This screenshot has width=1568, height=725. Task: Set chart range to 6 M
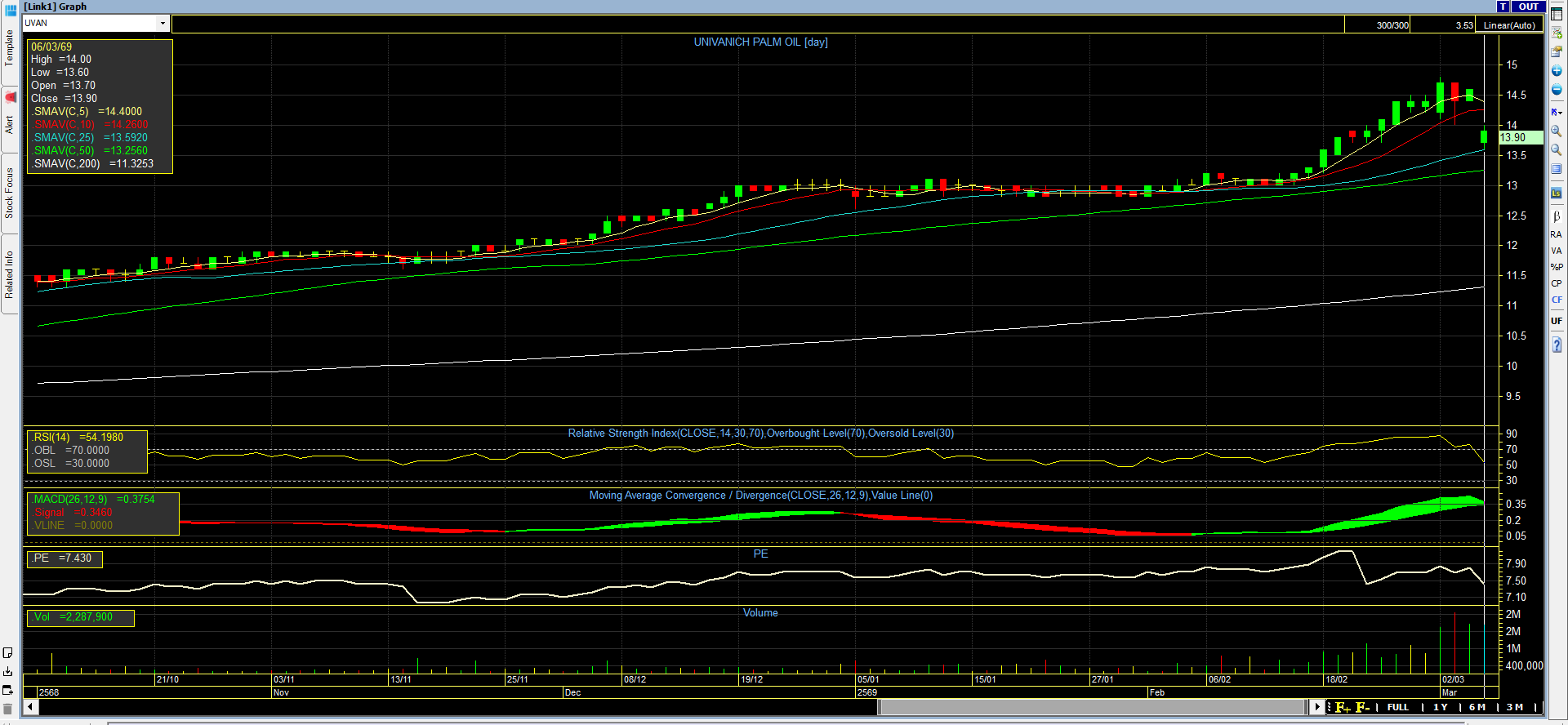pos(1477,707)
